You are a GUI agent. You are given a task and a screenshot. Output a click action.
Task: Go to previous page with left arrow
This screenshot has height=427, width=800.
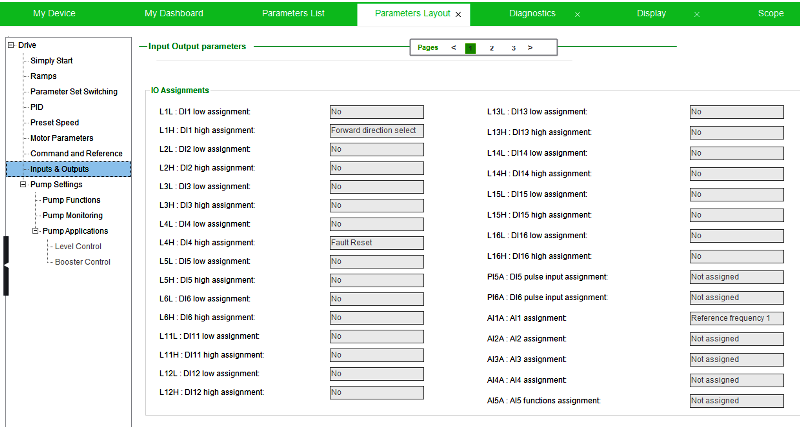click(x=453, y=47)
